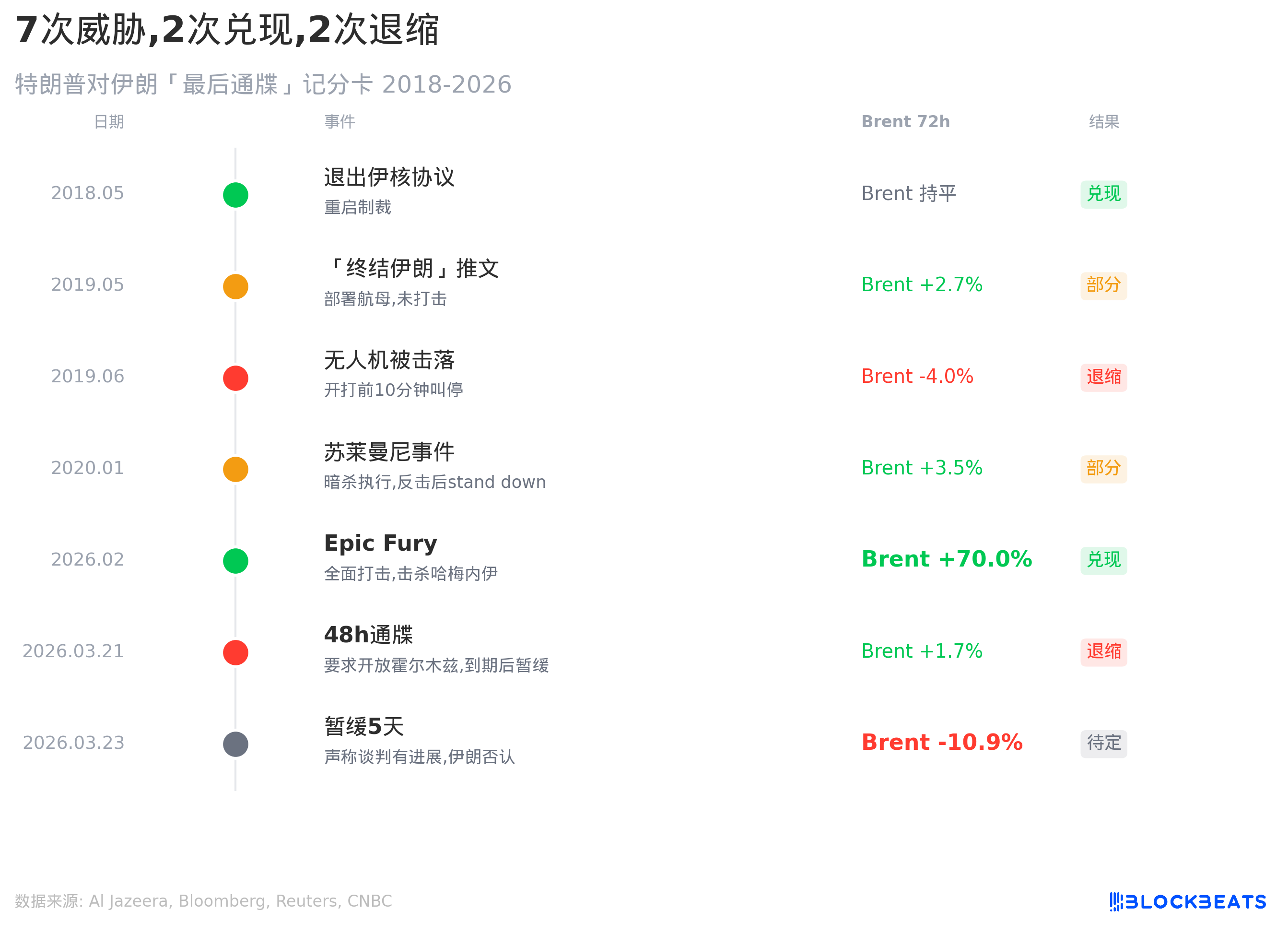The width and height of the screenshot is (1288, 934).
Task: Select the 退缩 badge for 无人机被击落
Action: (x=1103, y=377)
